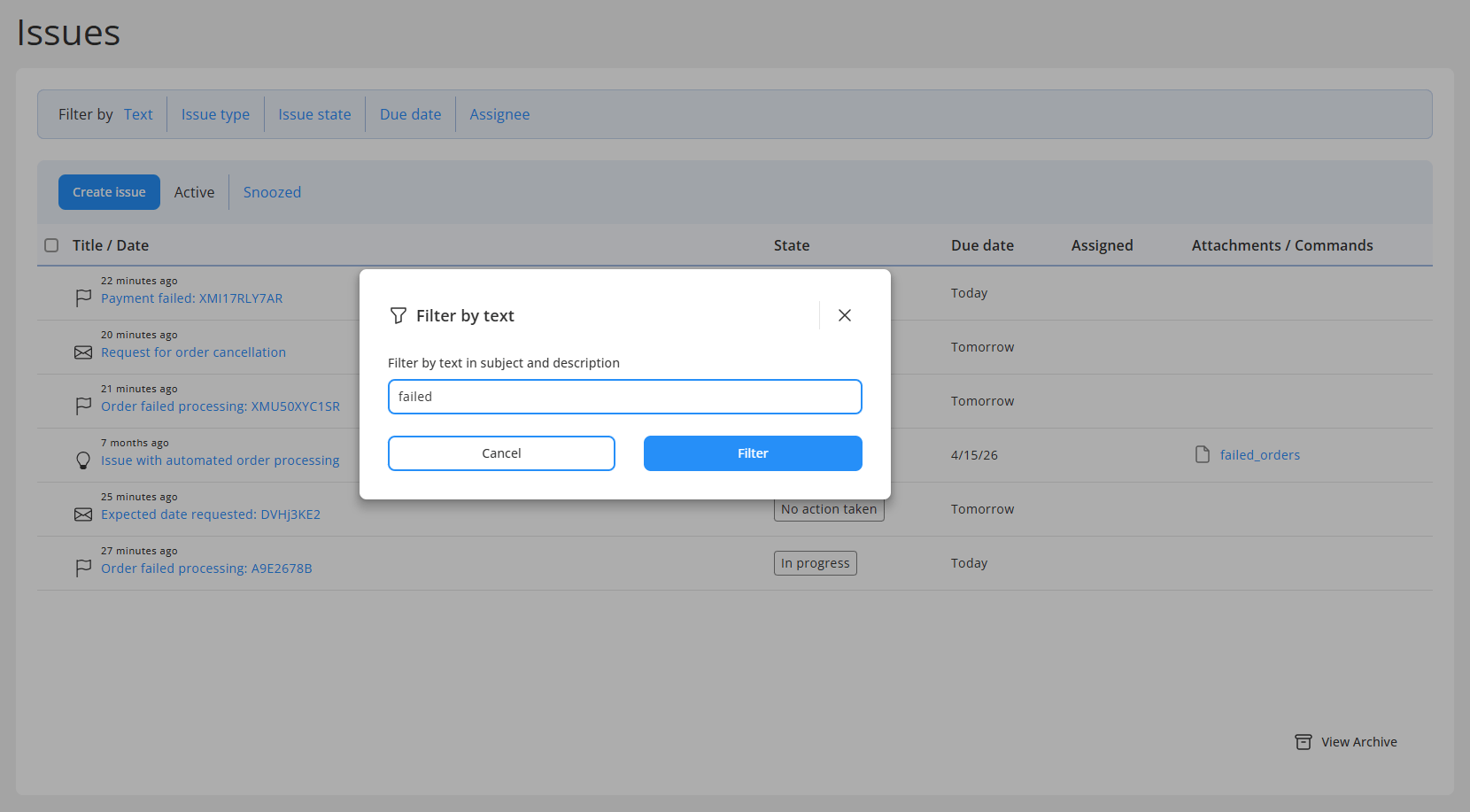Open the Issue type filter
This screenshot has width=1470, height=812.
point(215,114)
